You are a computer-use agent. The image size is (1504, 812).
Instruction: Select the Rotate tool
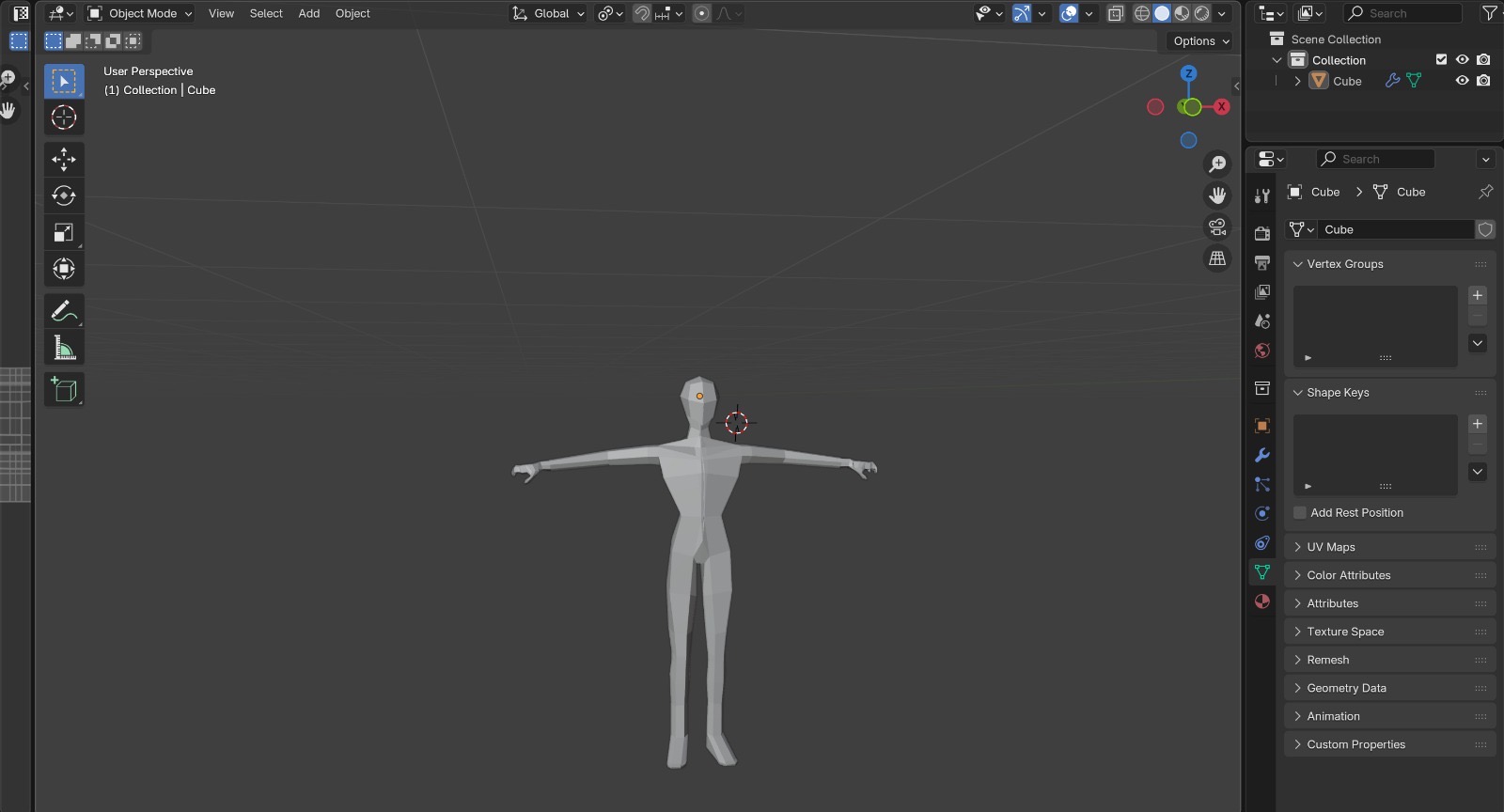64,195
